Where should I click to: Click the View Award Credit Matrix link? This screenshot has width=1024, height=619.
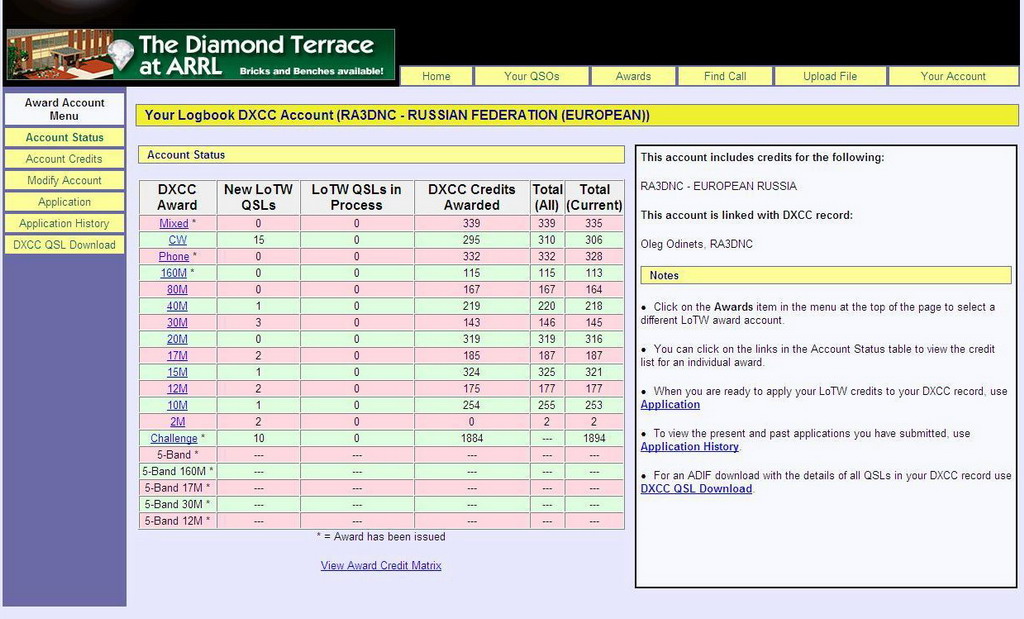coord(381,565)
